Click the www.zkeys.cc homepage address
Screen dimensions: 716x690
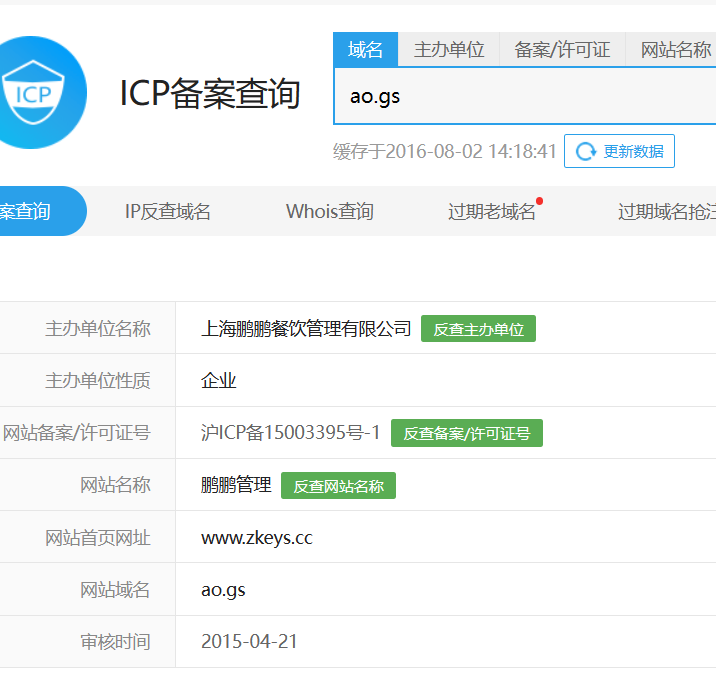257,538
